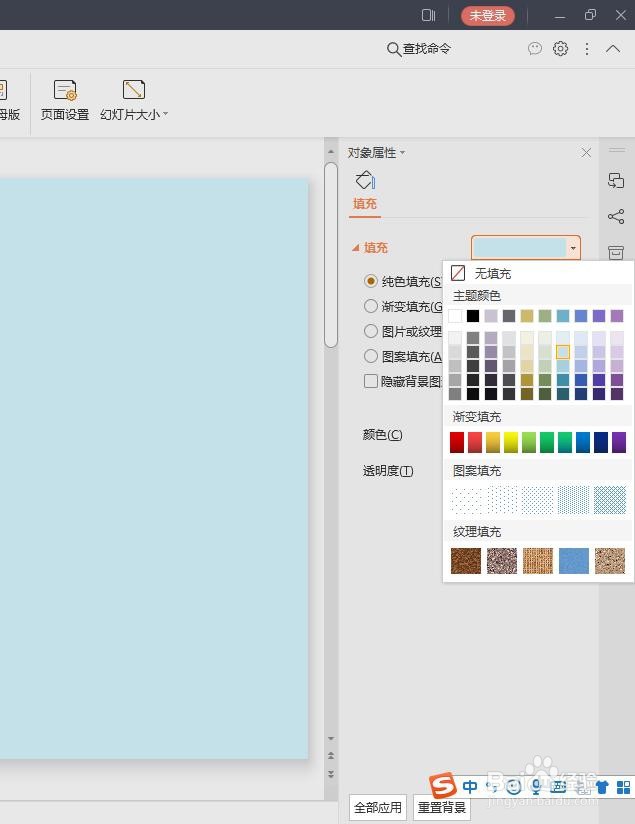Open the vertical three-dot more menu
635x824 pixels.
[587, 49]
